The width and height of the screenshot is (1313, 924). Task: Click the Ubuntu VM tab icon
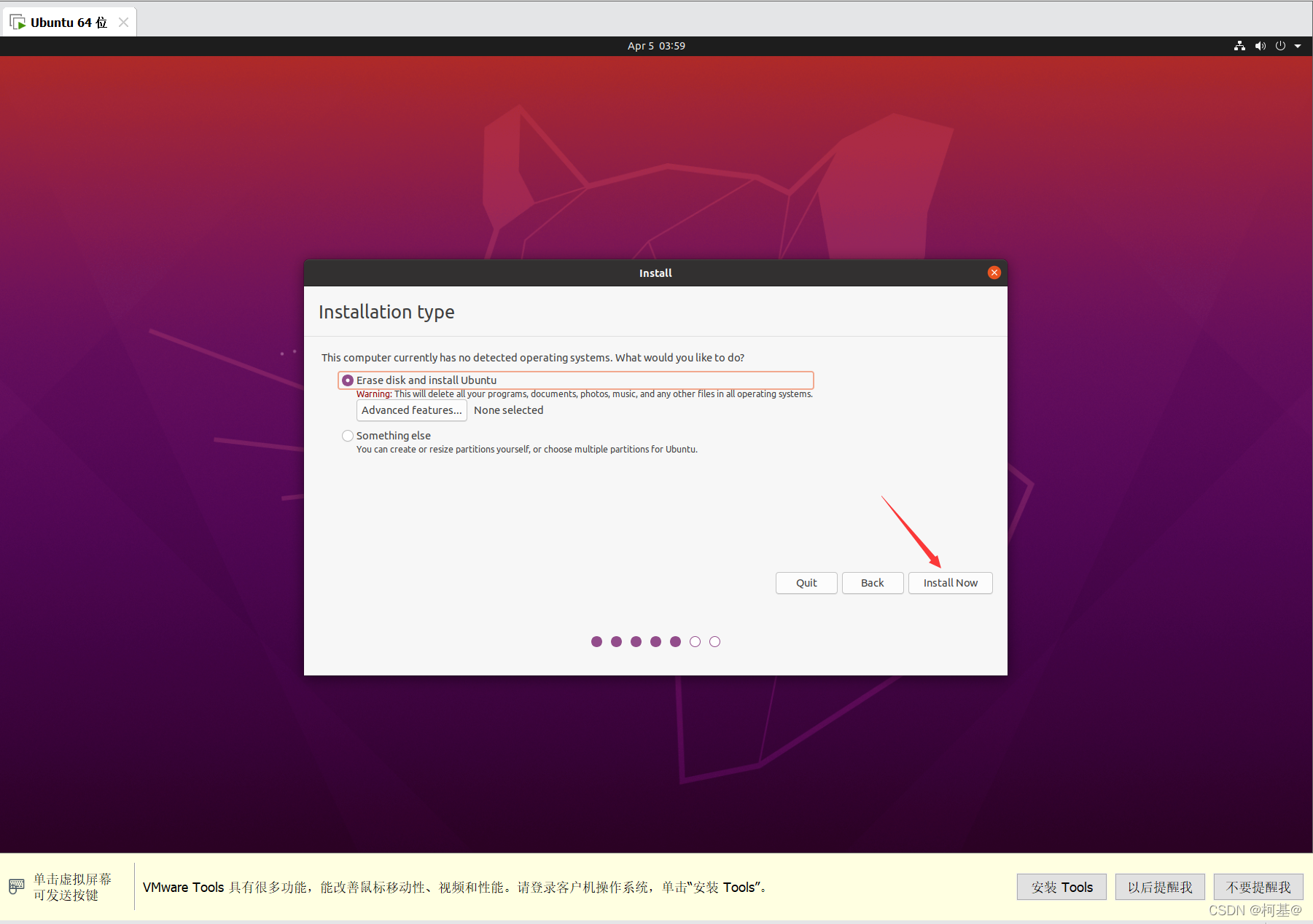click(17, 23)
